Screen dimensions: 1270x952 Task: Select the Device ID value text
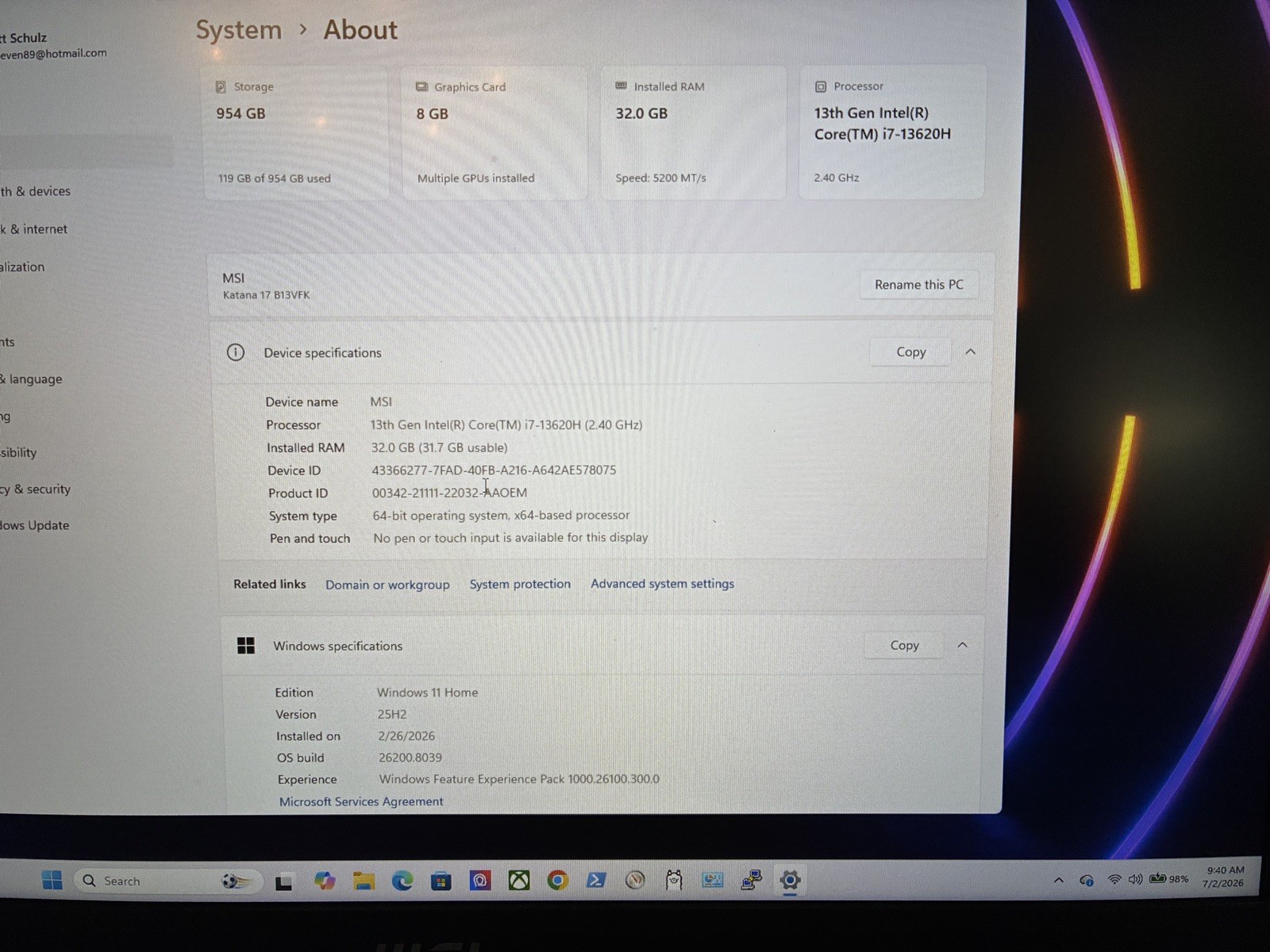click(x=494, y=470)
